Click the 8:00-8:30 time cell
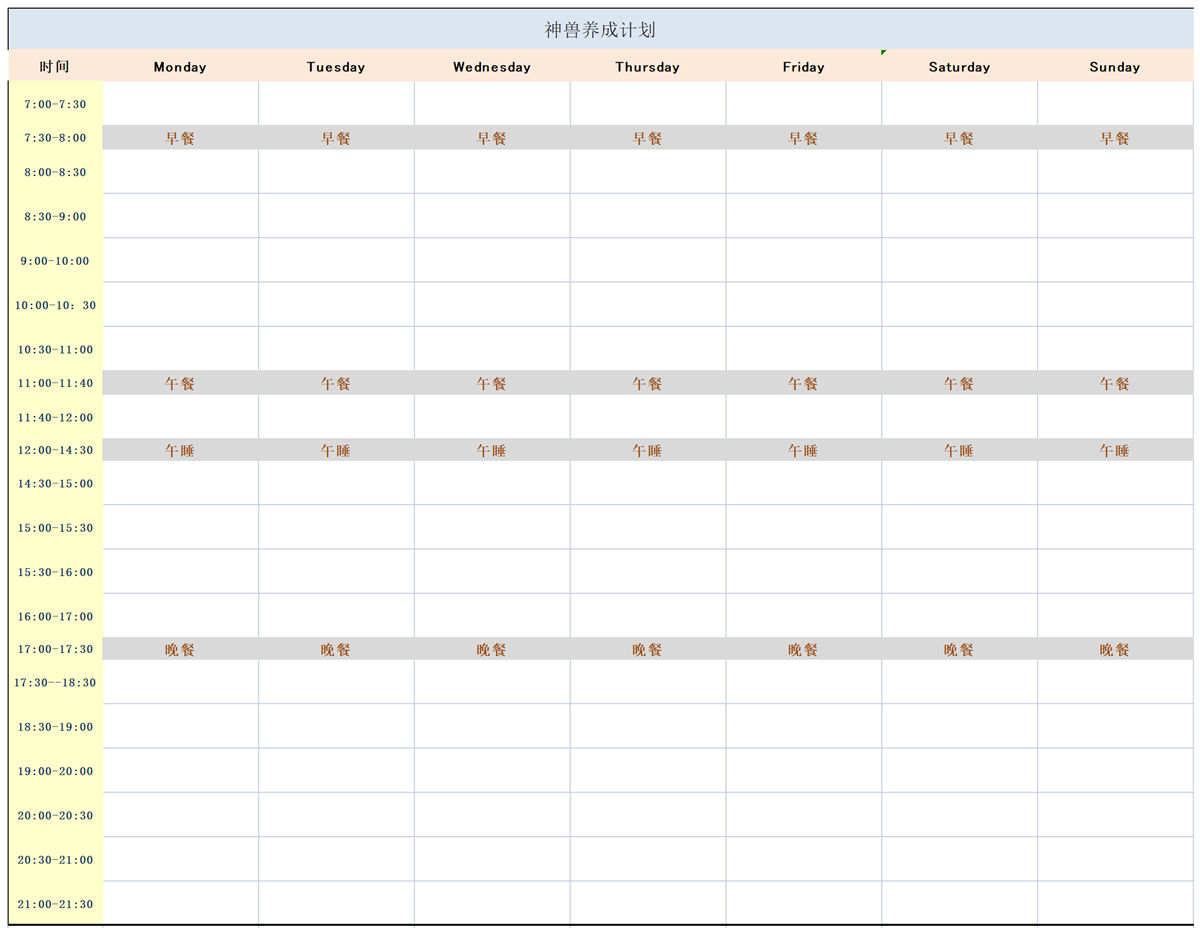1200x928 pixels. tap(55, 172)
